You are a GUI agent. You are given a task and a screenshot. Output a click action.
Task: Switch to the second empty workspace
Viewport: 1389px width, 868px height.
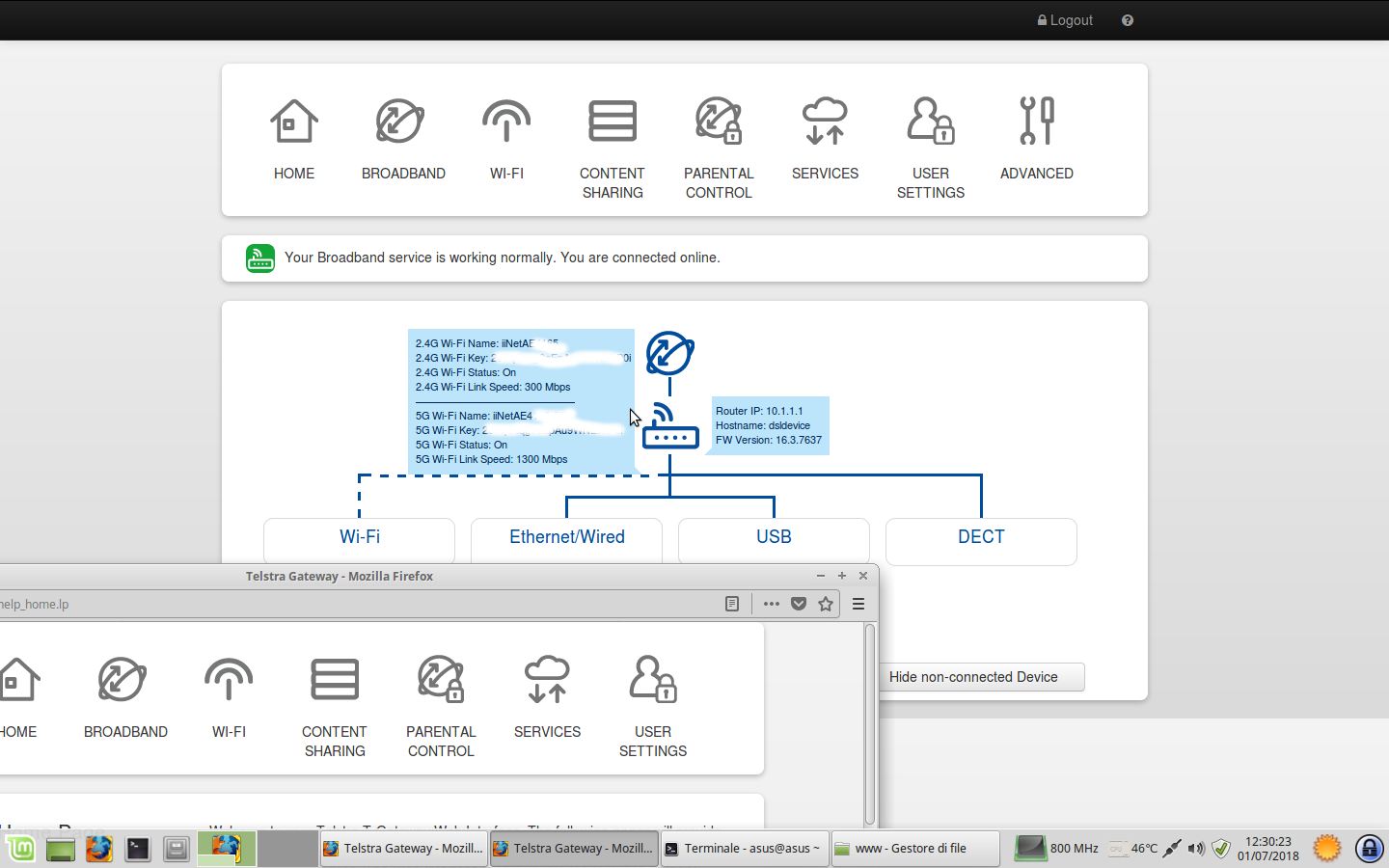(x=287, y=849)
